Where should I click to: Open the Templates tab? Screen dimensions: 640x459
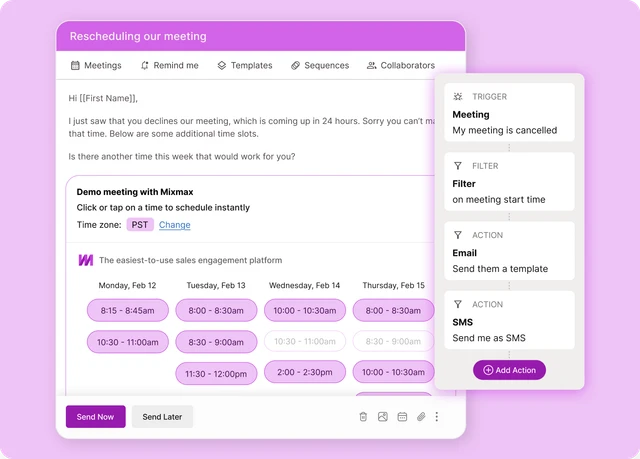coord(245,65)
